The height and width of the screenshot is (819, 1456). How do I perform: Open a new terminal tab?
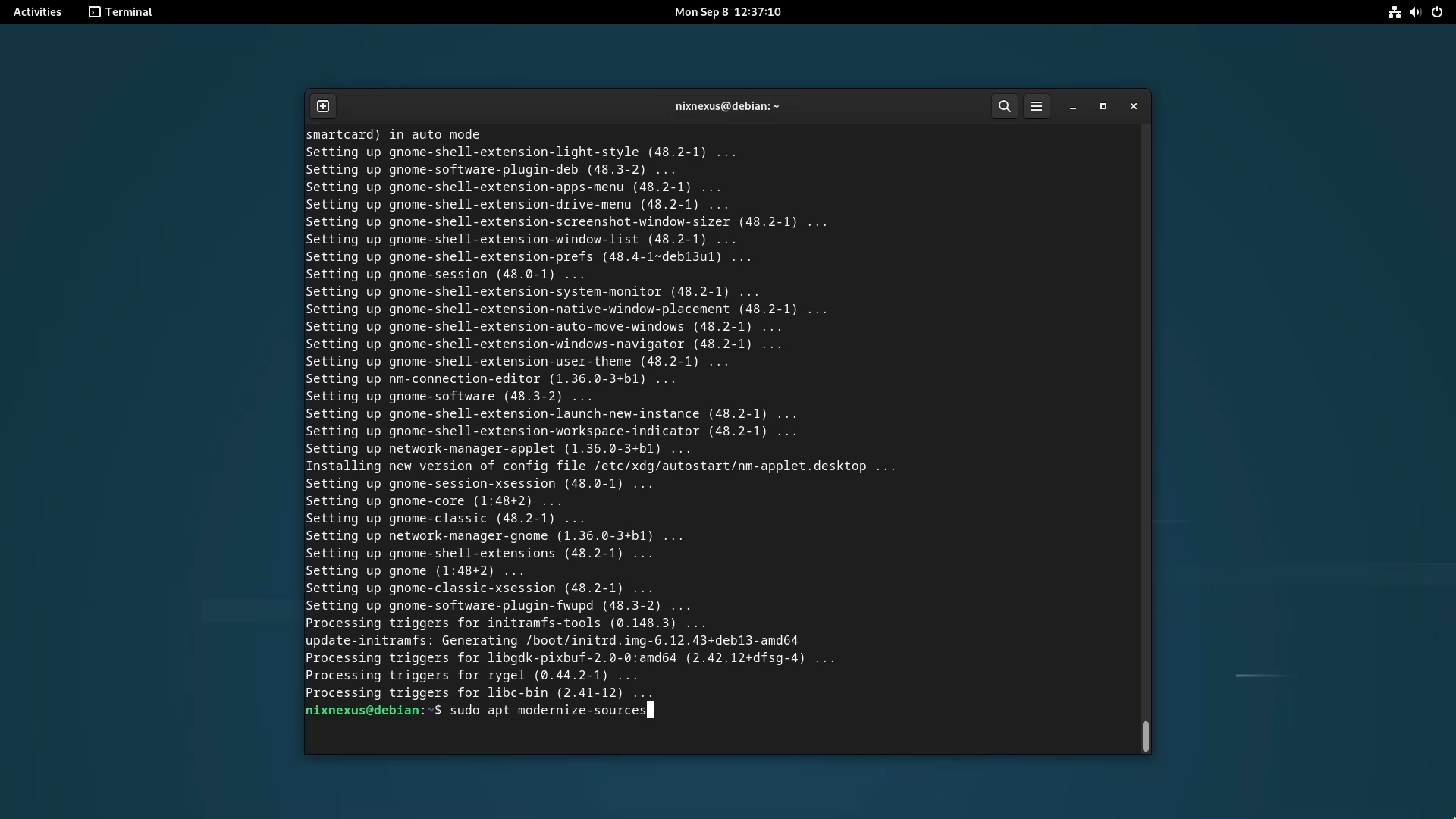pos(323,106)
